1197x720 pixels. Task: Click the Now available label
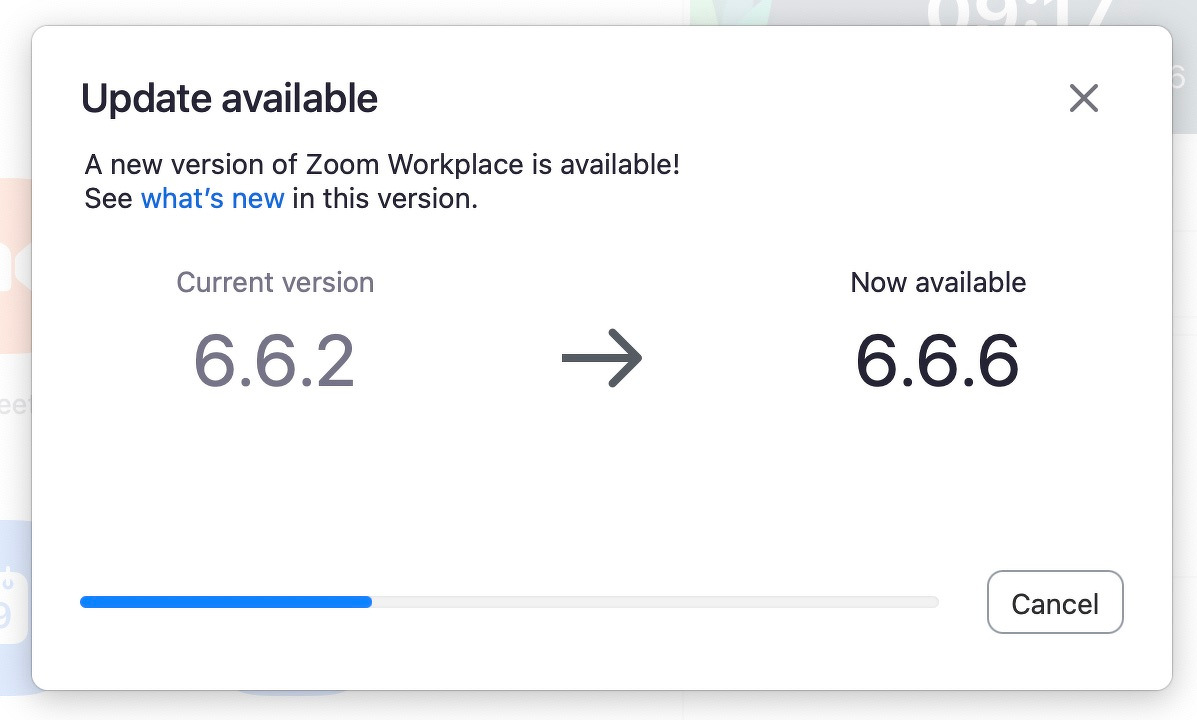click(x=937, y=282)
